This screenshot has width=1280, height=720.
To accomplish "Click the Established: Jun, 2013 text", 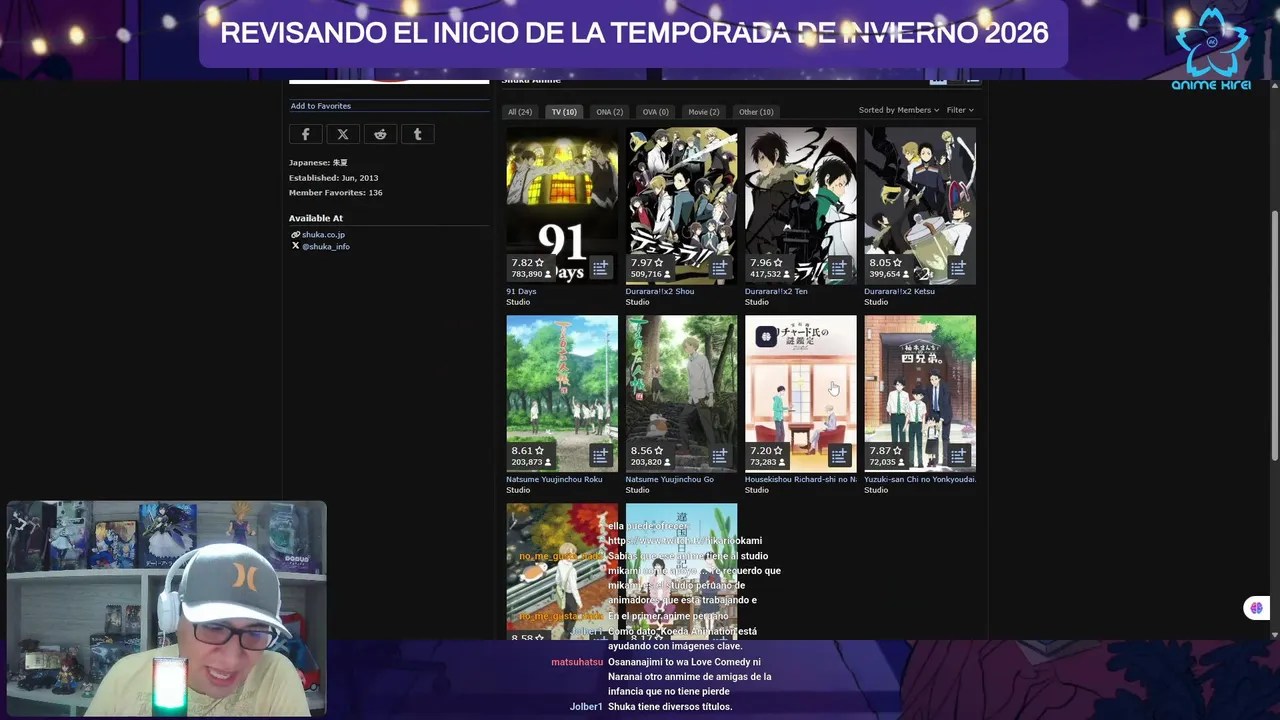I will tap(334, 178).
